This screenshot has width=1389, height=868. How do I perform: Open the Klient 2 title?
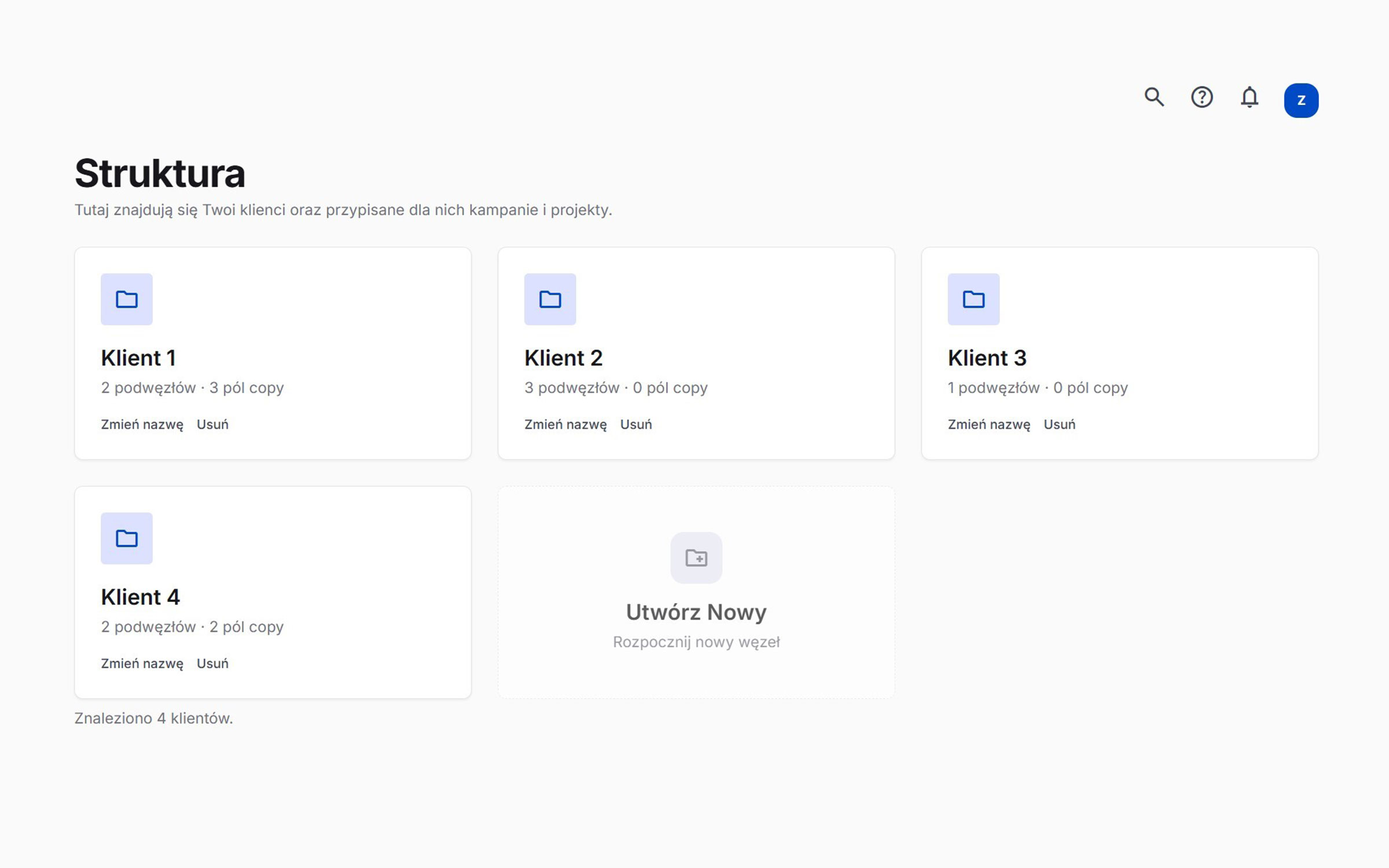click(564, 358)
